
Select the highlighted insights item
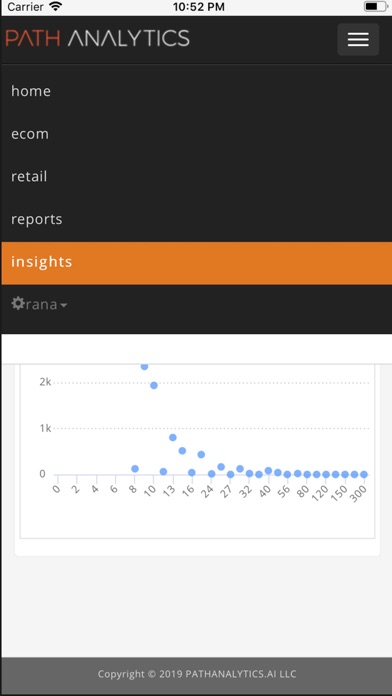(x=196, y=263)
